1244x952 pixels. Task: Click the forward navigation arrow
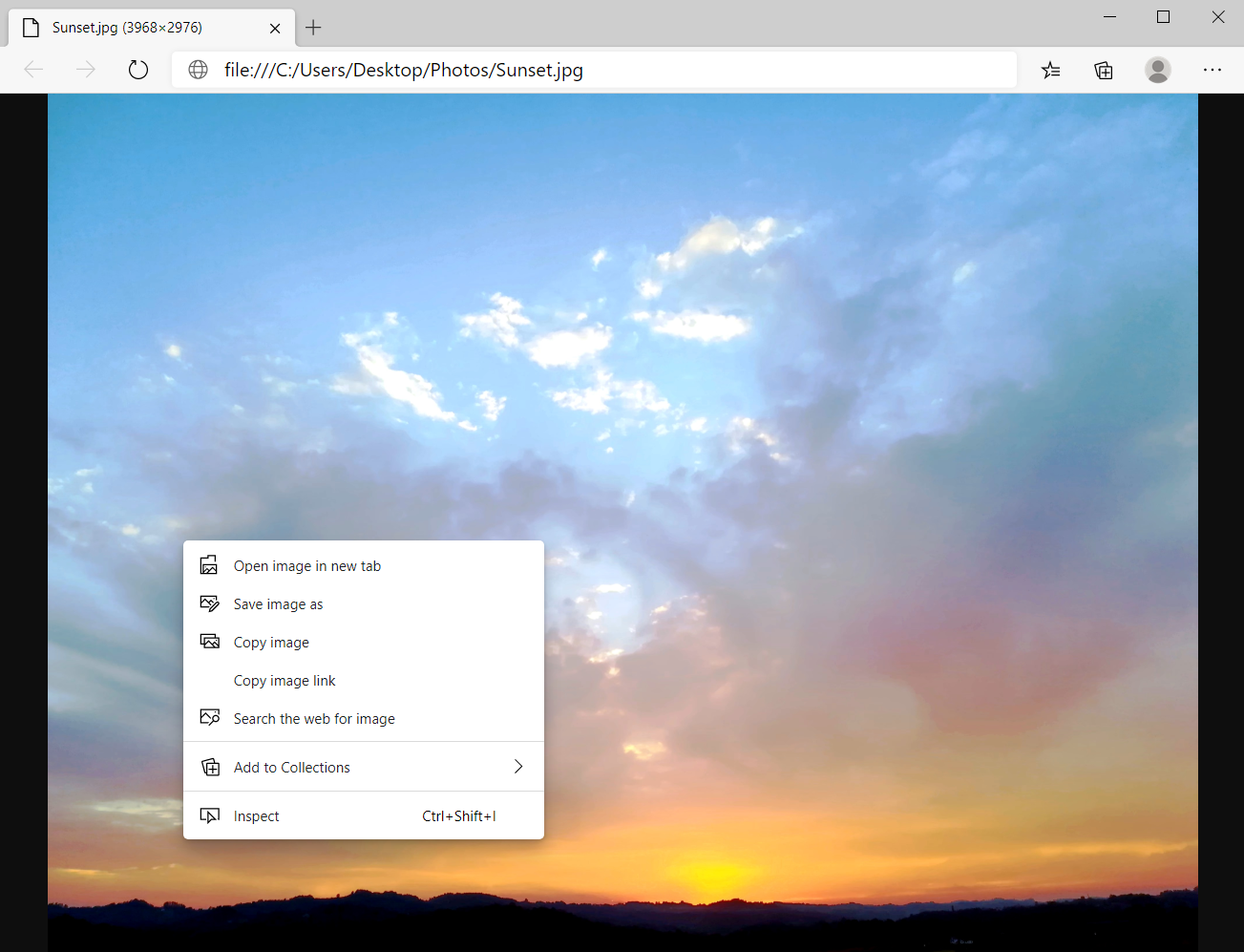pyautogui.click(x=86, y=70)
